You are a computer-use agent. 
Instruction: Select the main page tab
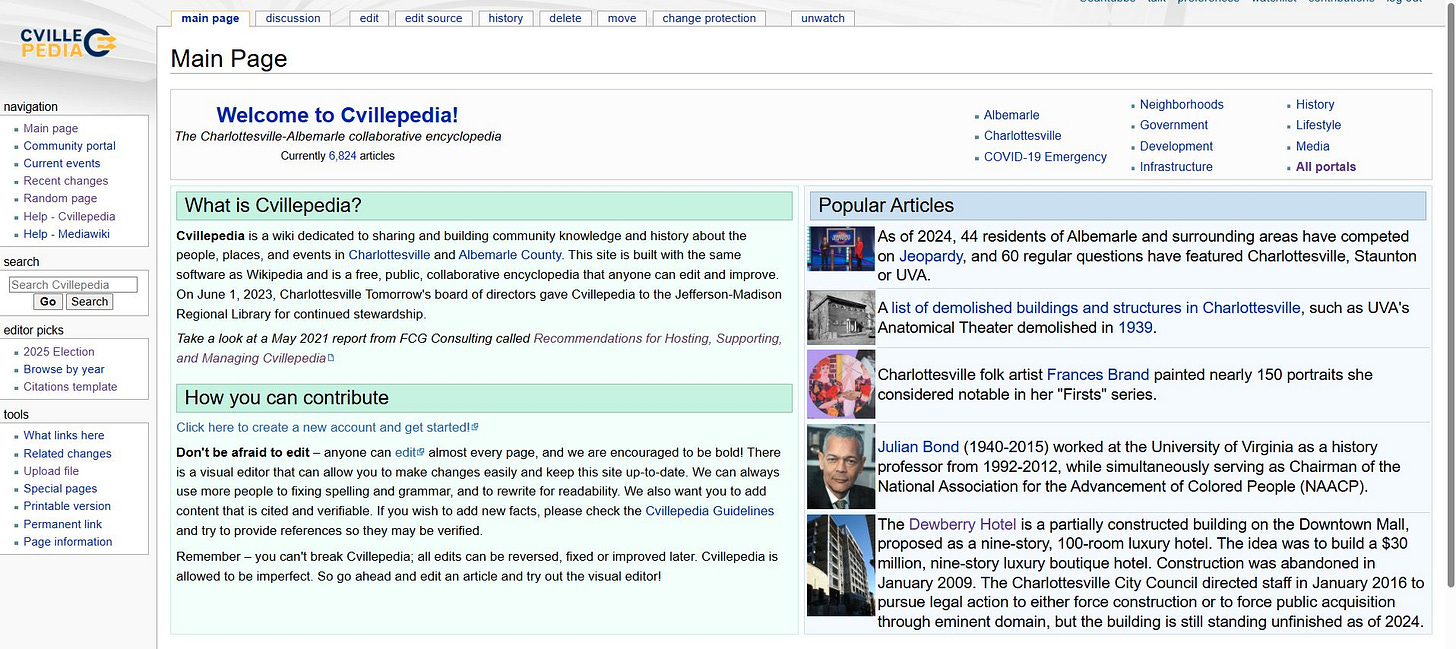[x=210, y=18]
